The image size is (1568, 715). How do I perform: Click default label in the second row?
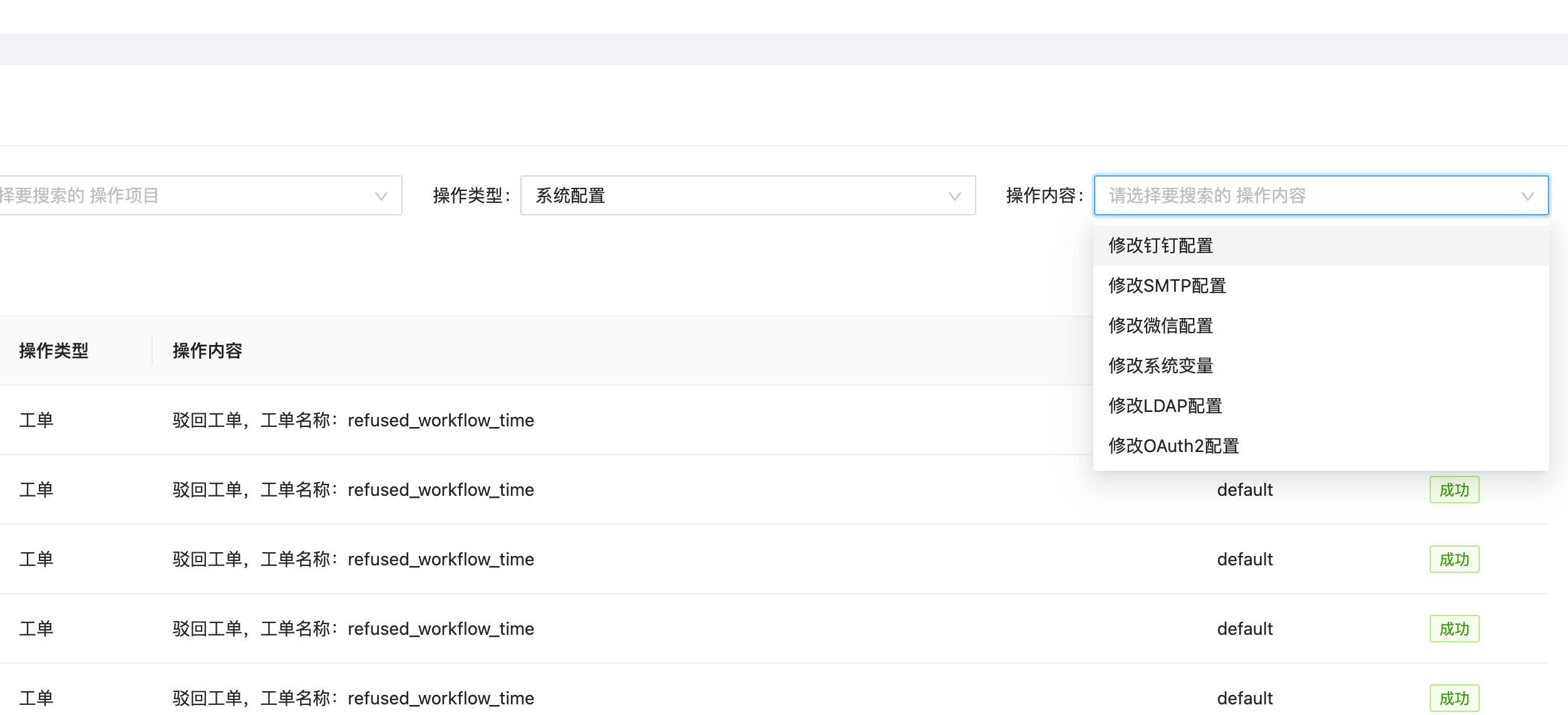coord(1244,490)
